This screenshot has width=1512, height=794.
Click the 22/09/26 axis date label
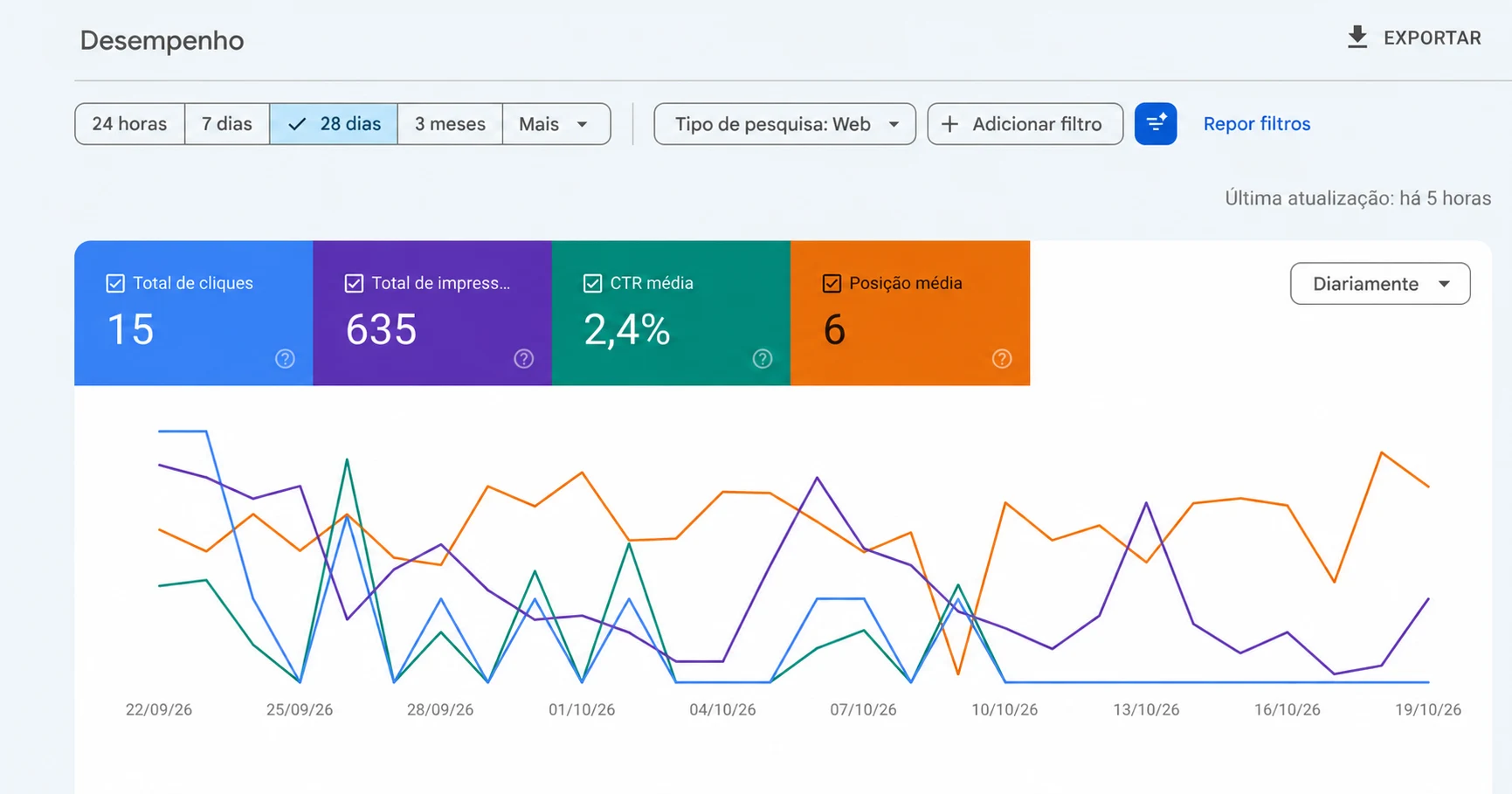[159, 709]
